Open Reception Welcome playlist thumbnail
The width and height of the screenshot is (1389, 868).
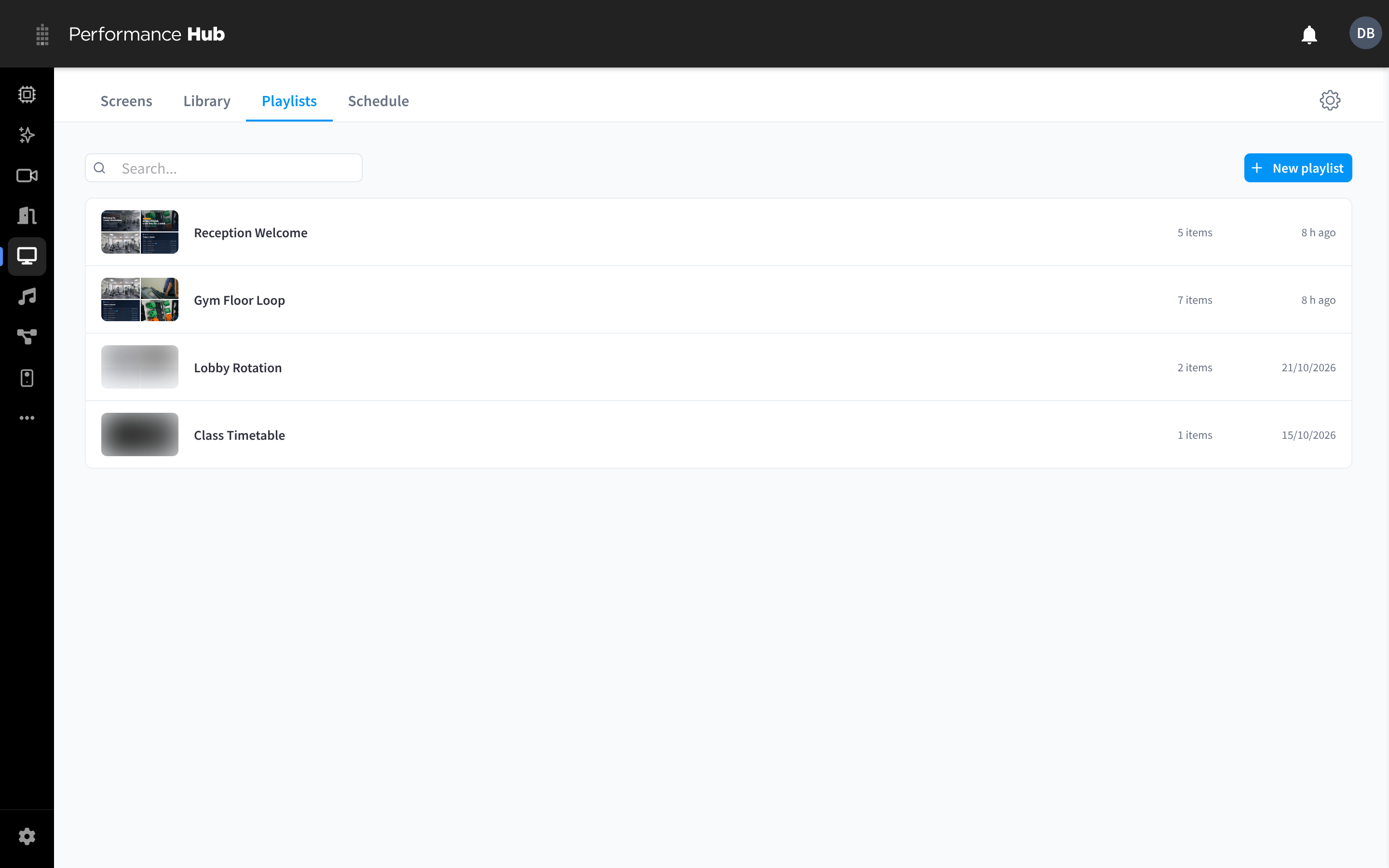point(139,232)
